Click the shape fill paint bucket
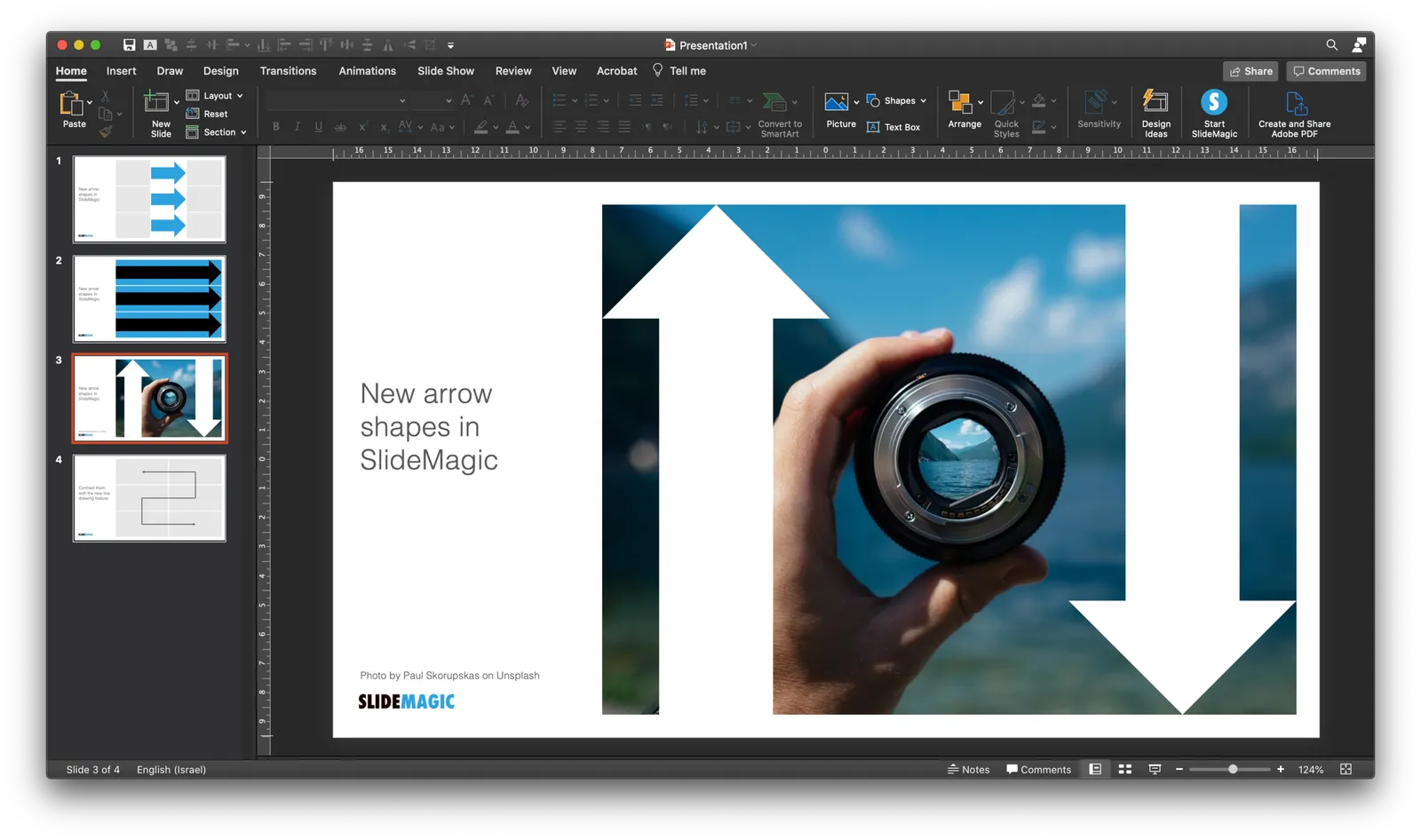The height and width of the screenshot is (840, 1421). 1039,100
